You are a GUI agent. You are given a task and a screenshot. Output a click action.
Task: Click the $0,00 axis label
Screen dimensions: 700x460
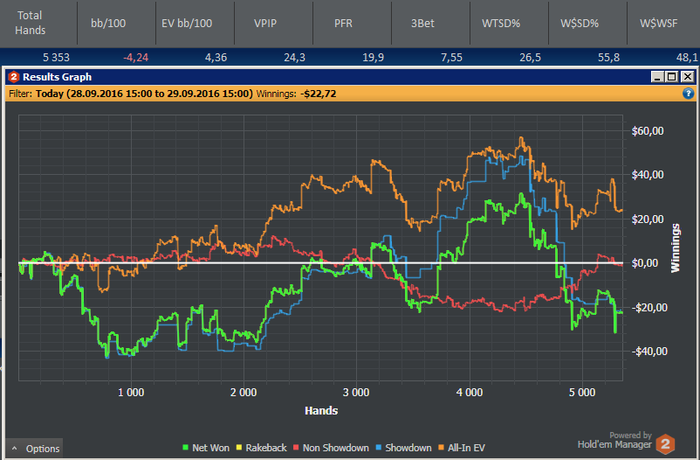pyautogui.click(x=645, y=263)
